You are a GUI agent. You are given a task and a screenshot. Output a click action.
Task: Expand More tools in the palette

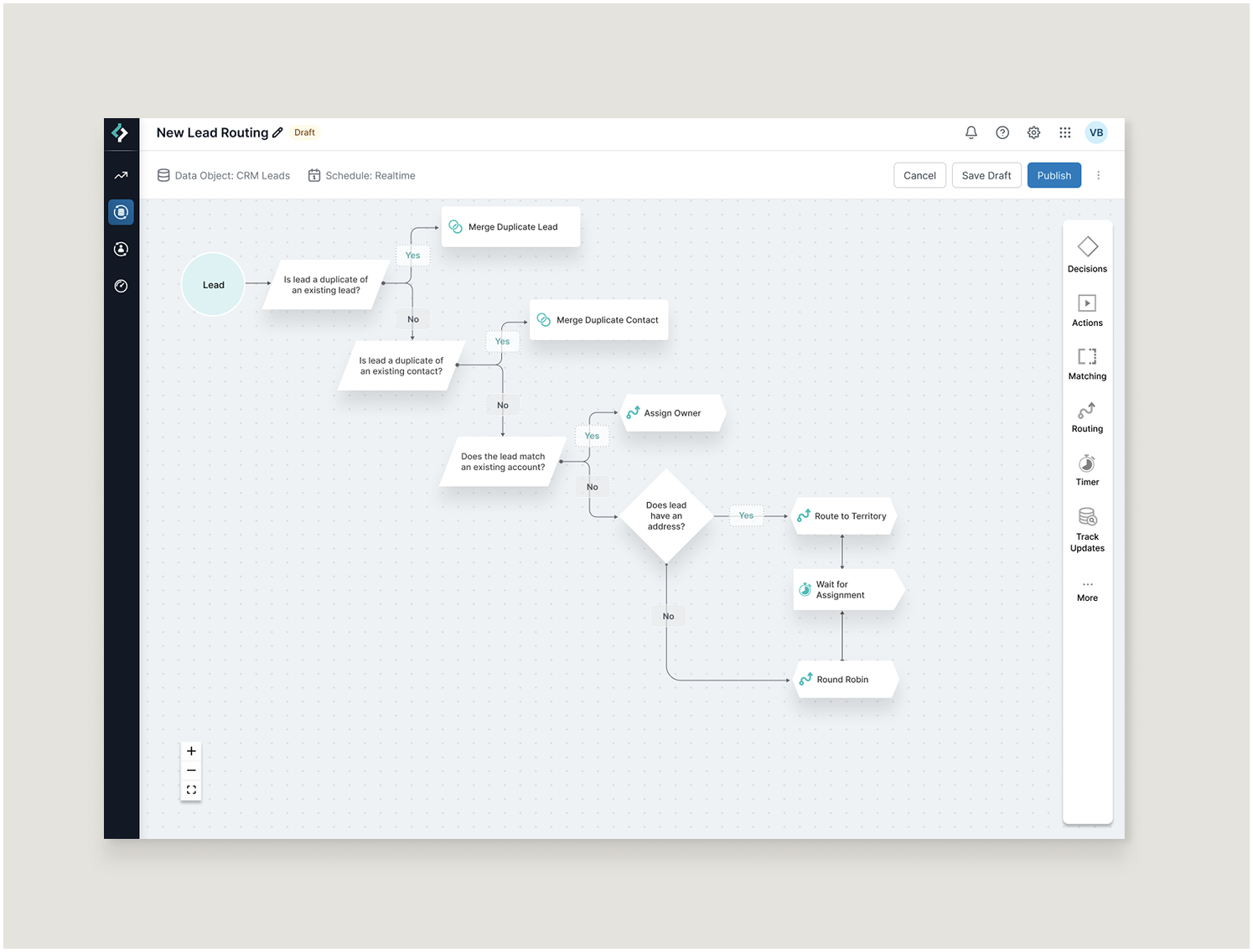click(x=1088, y=591)
